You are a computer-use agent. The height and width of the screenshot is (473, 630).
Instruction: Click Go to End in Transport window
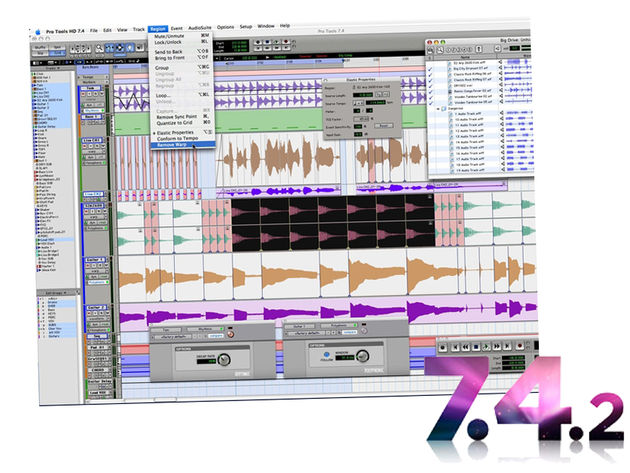tap(507, 346)
